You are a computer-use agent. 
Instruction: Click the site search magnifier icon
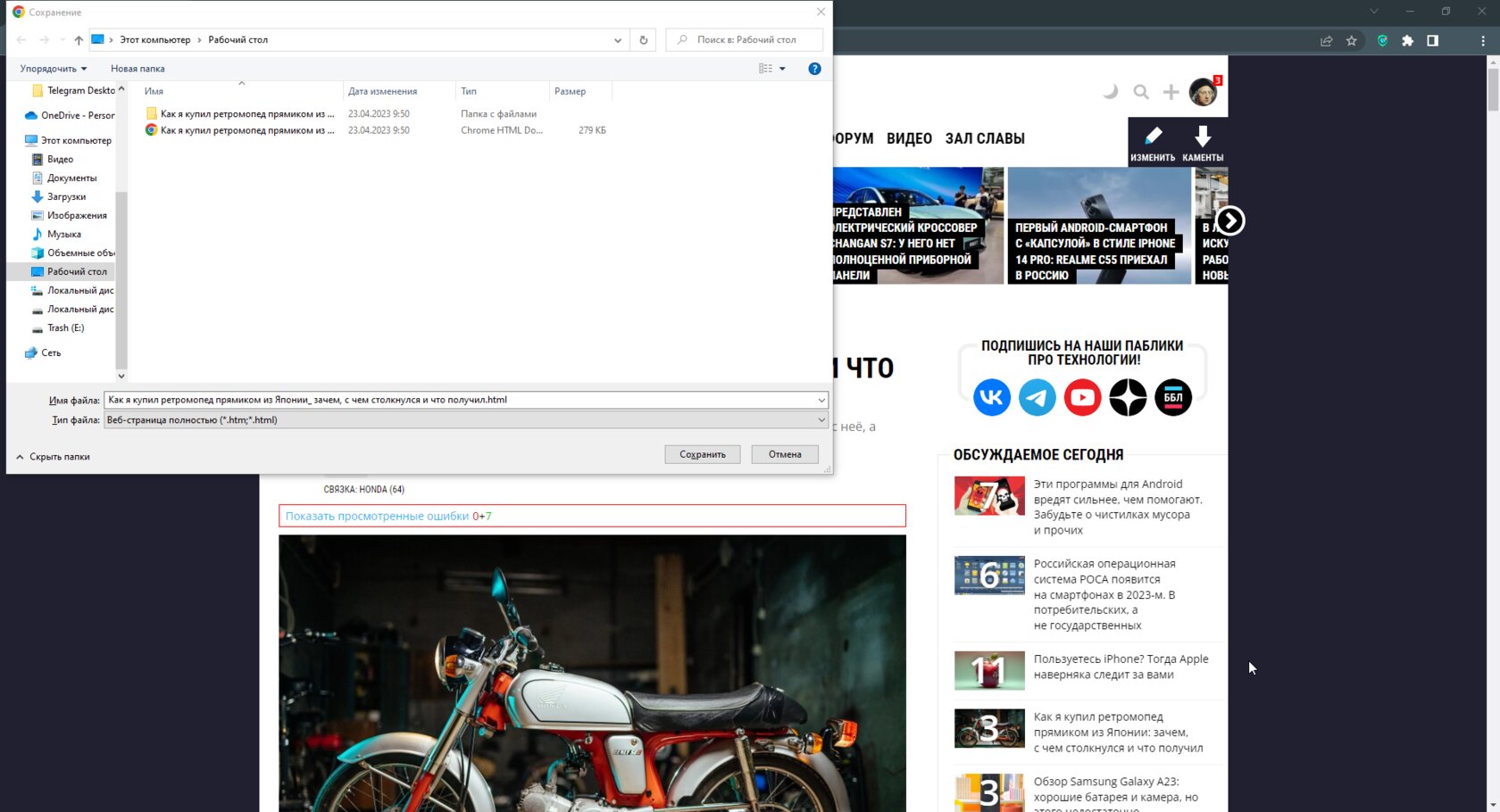tap(1141, 92)
